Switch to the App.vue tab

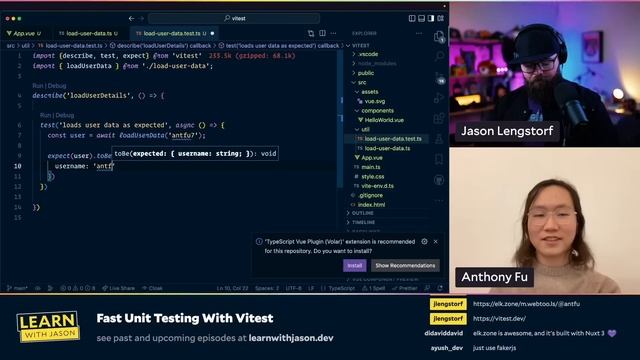pos(24,33)
